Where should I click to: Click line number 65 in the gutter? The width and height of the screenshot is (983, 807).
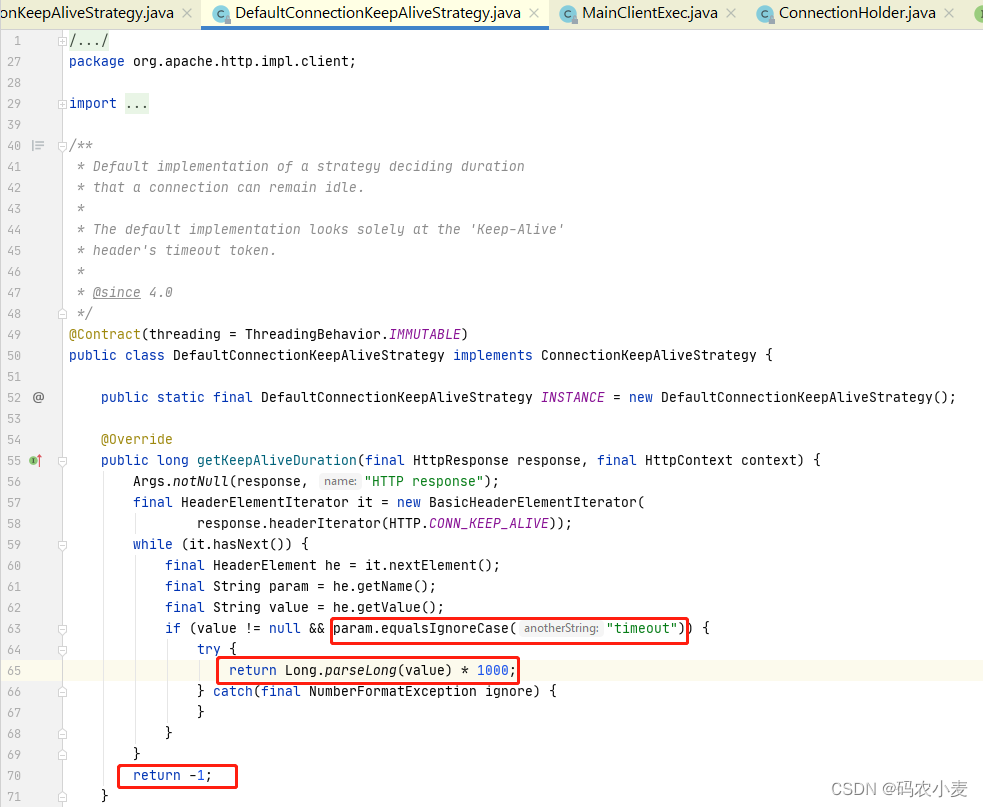pyautogui.click(x=14, y=671)
